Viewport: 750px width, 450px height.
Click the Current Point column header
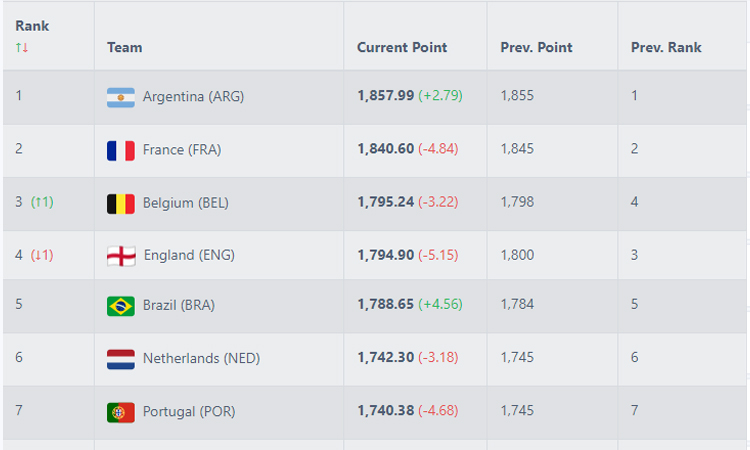[x=402, y=47]
